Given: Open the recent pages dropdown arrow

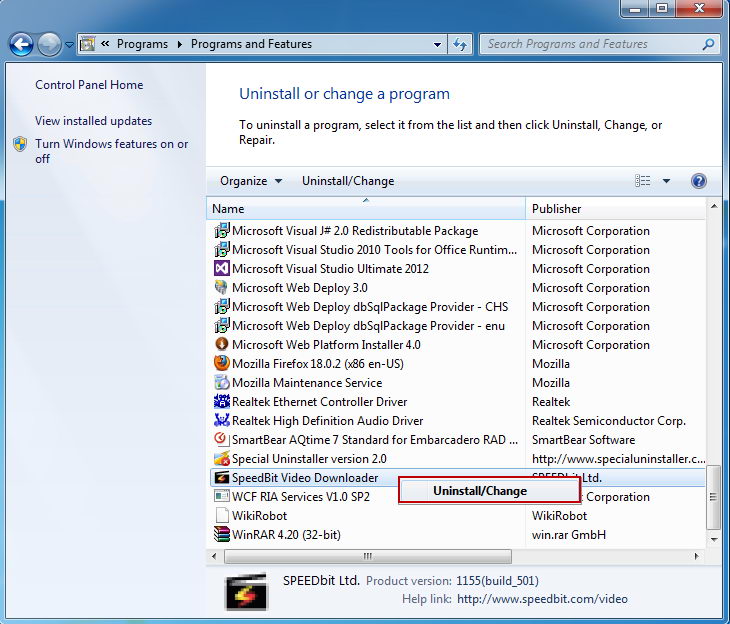Looking at the screenshot, I should click(x=69, y=45).
